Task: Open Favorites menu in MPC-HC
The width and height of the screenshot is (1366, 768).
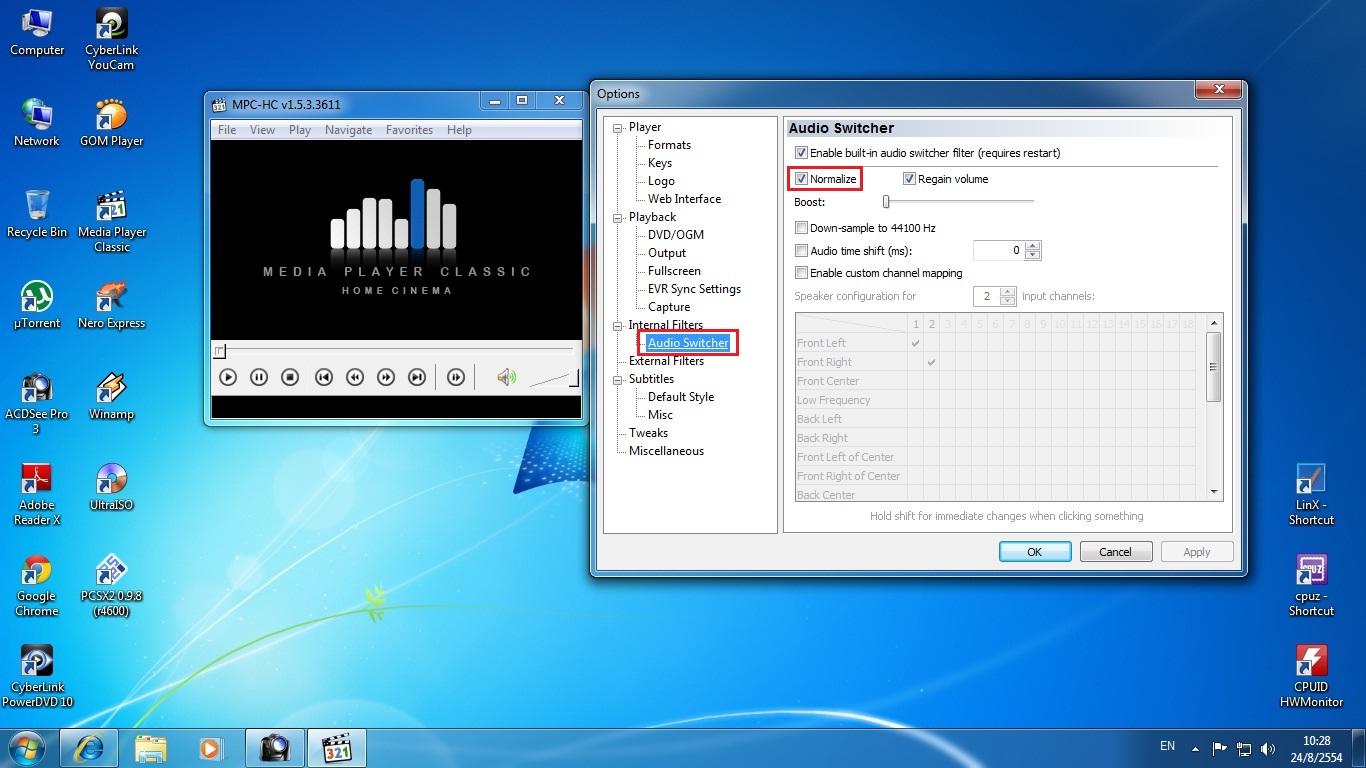Action: tap(410, 130)
